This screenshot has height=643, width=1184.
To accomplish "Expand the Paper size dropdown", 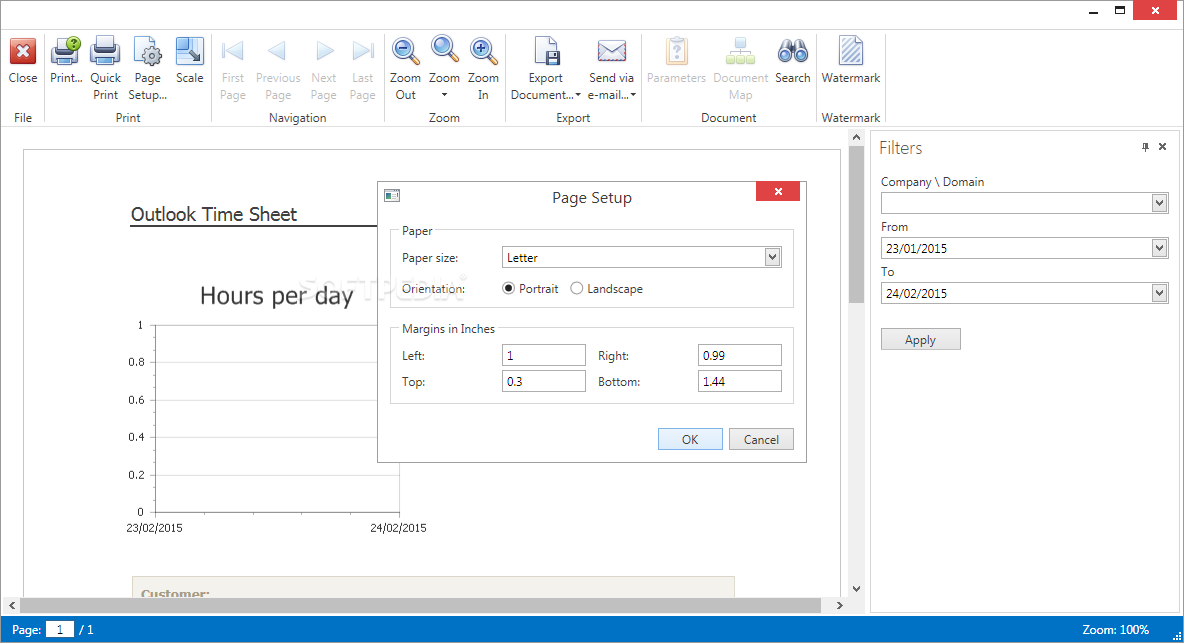I will (x=772, y=257).
